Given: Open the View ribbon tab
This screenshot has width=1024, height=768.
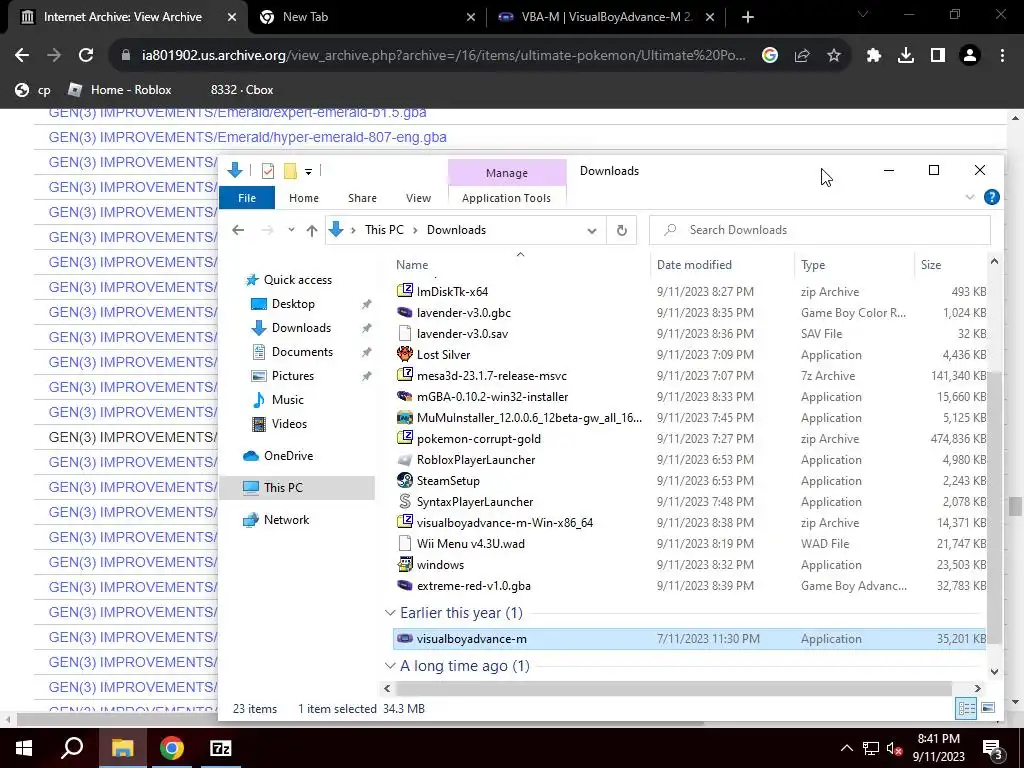Looking at the screenshot, I should 418,198.
